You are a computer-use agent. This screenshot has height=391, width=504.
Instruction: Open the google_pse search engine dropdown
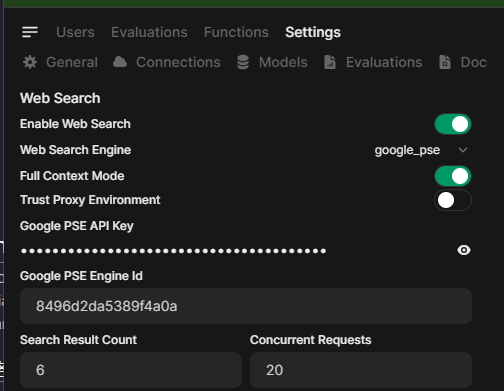[x=421, y=150]
